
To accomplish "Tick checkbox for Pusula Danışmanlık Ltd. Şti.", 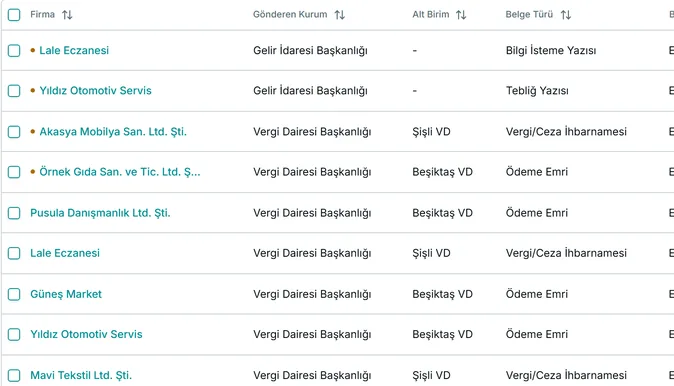I will (14, 213).
